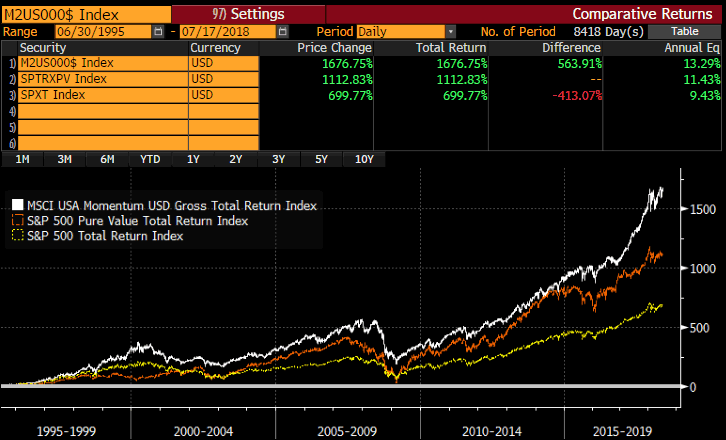Select the 1M time range tab
The image size is (726, 440).
click(22, 159)
